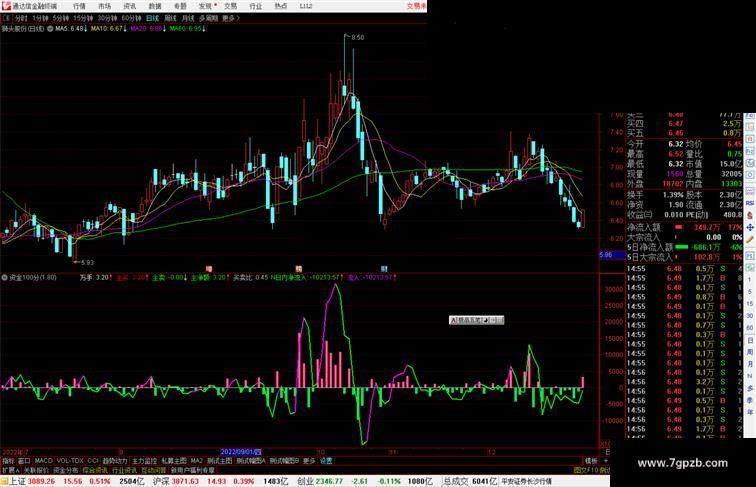
Task: Switch chart to 分时 period
Action: [x=21, y=18]
